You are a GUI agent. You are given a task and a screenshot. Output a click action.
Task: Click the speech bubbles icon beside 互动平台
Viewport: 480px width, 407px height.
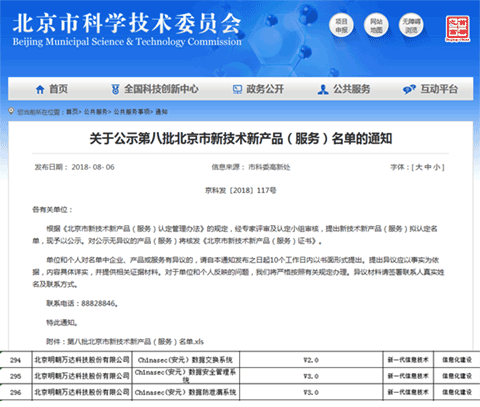tap(409, 89)
